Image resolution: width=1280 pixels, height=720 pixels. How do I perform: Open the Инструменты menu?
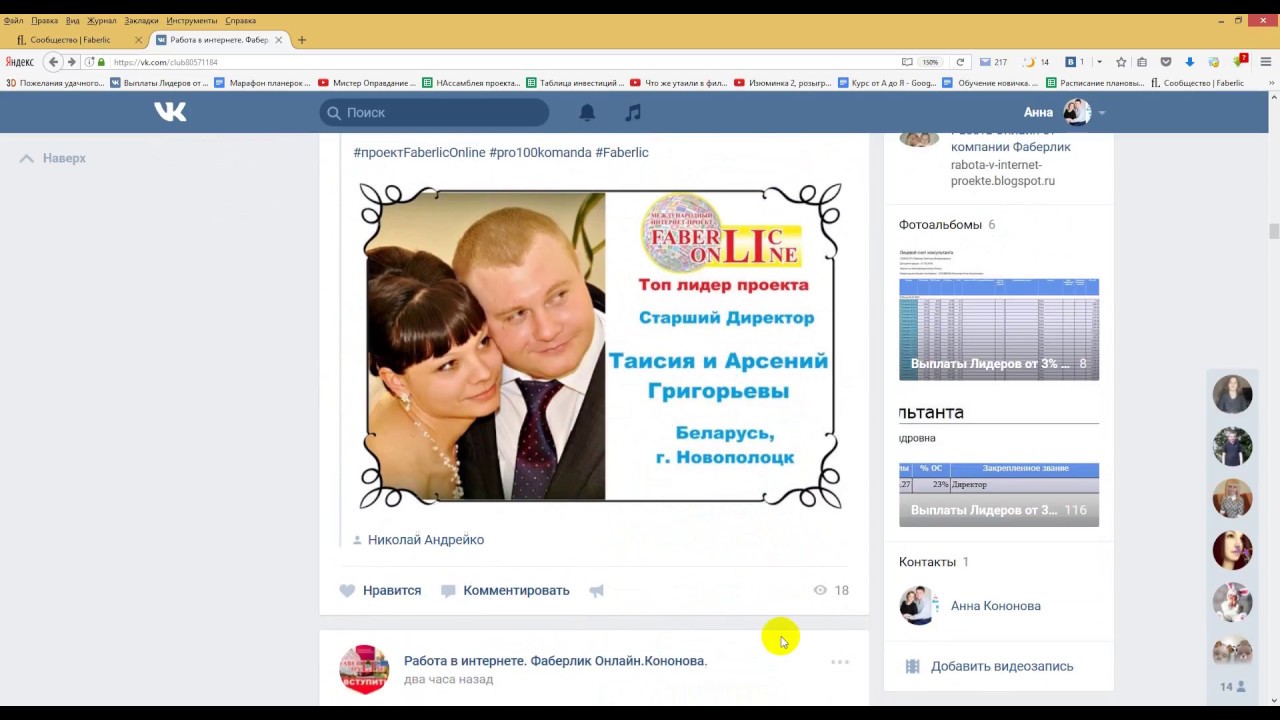[192, 20]
